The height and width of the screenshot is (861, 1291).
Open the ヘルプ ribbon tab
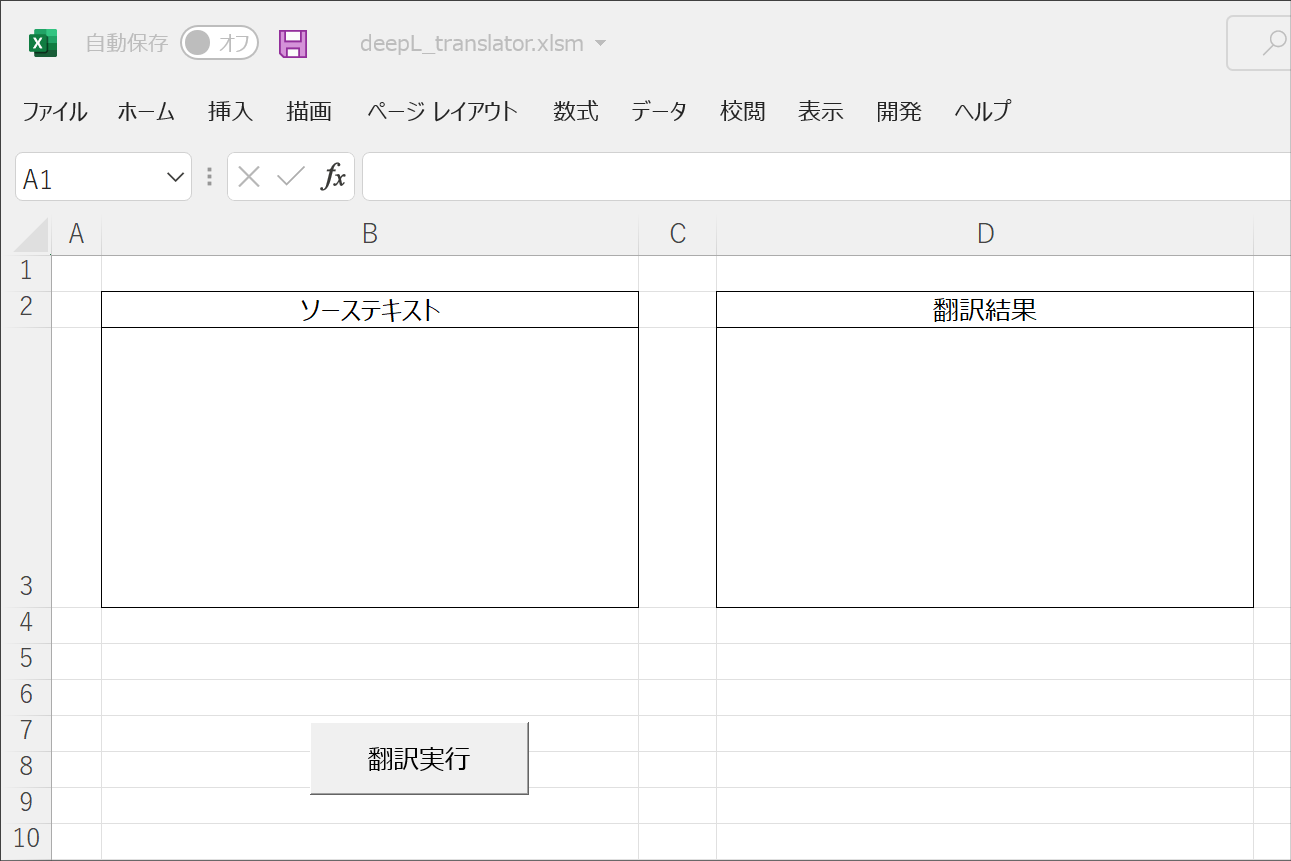(x=981, y=112)
